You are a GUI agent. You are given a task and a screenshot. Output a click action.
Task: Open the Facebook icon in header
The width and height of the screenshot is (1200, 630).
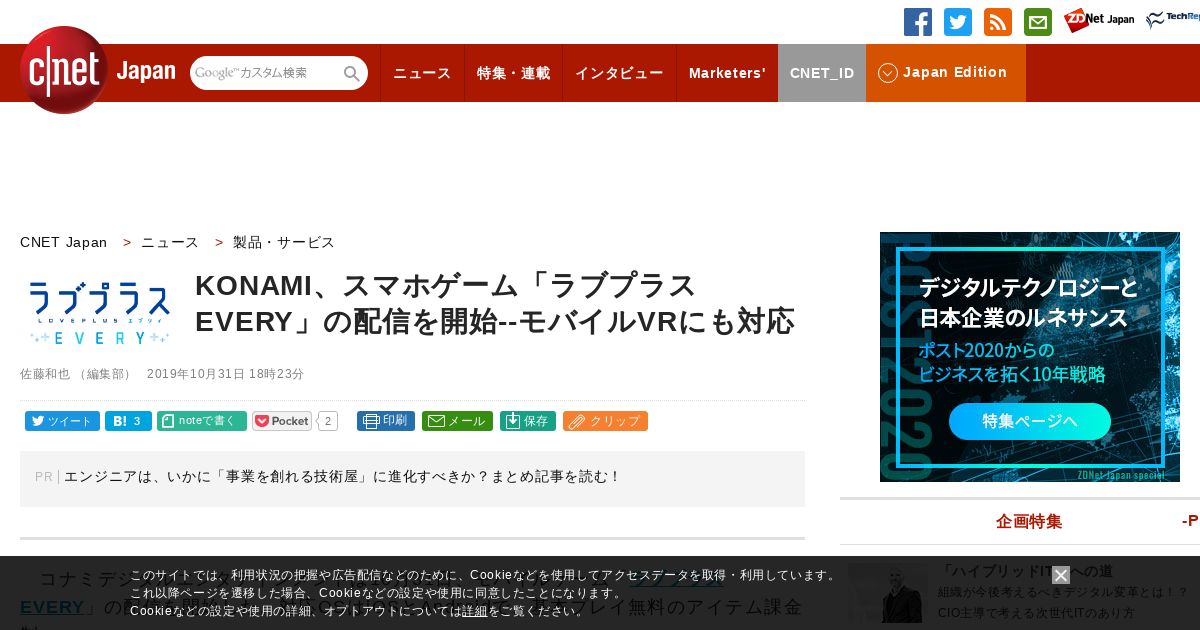918,22
